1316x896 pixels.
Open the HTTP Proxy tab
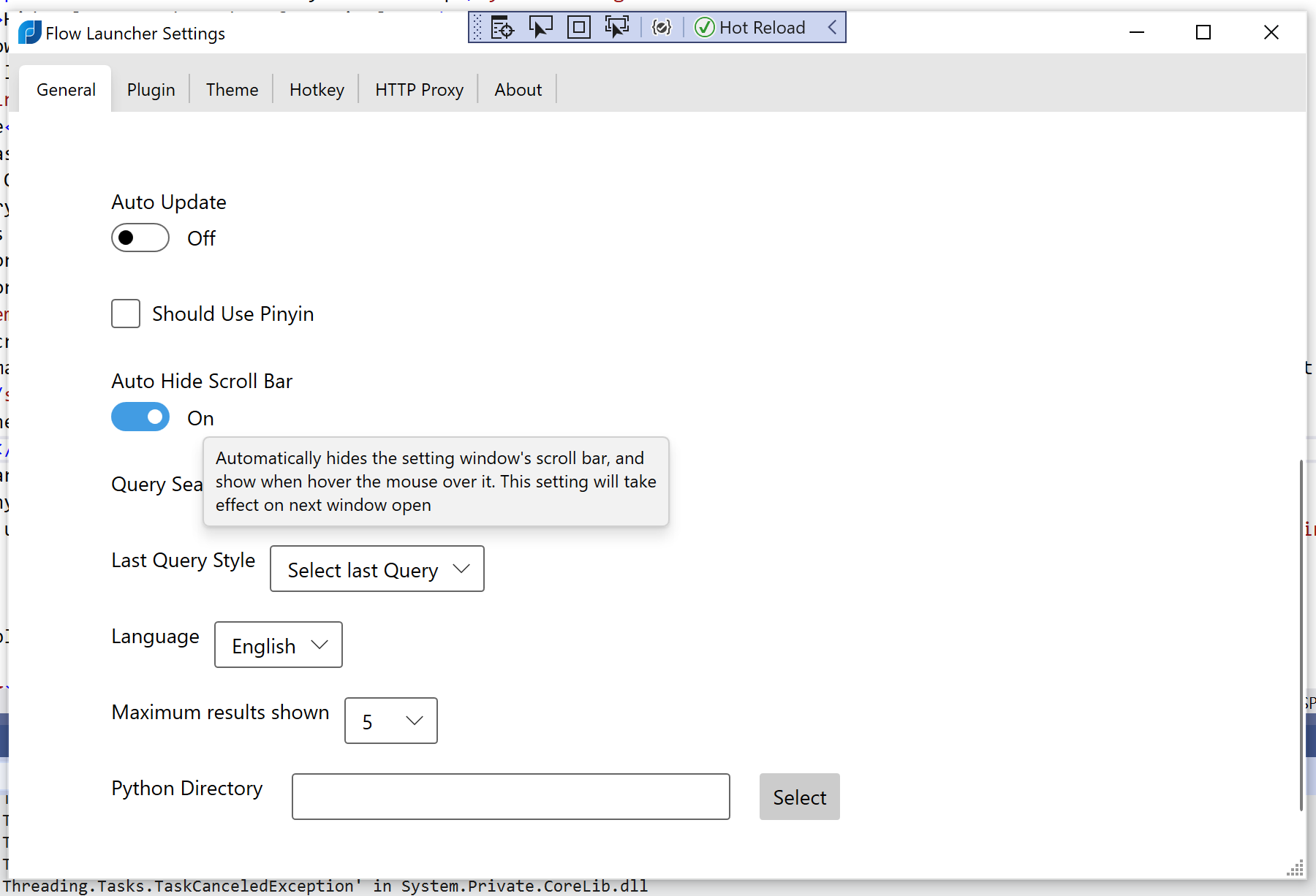[x=419, y=89]
